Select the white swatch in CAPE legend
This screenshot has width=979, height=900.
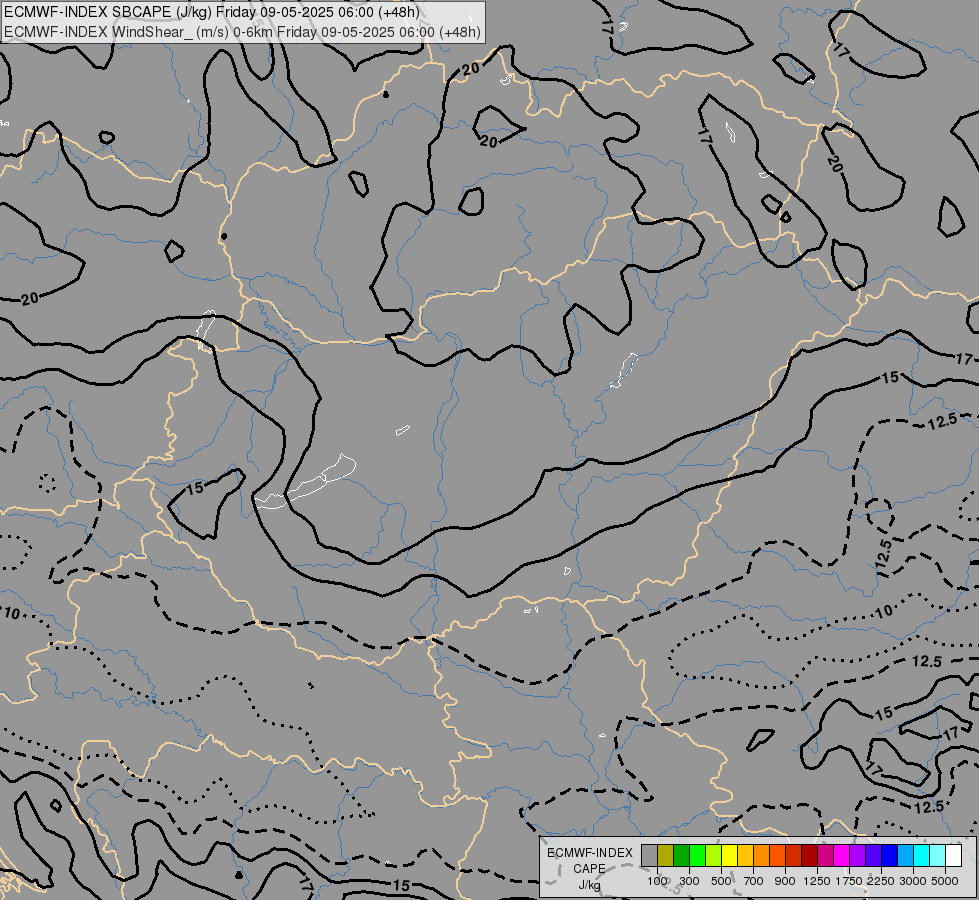coord(953,856)
